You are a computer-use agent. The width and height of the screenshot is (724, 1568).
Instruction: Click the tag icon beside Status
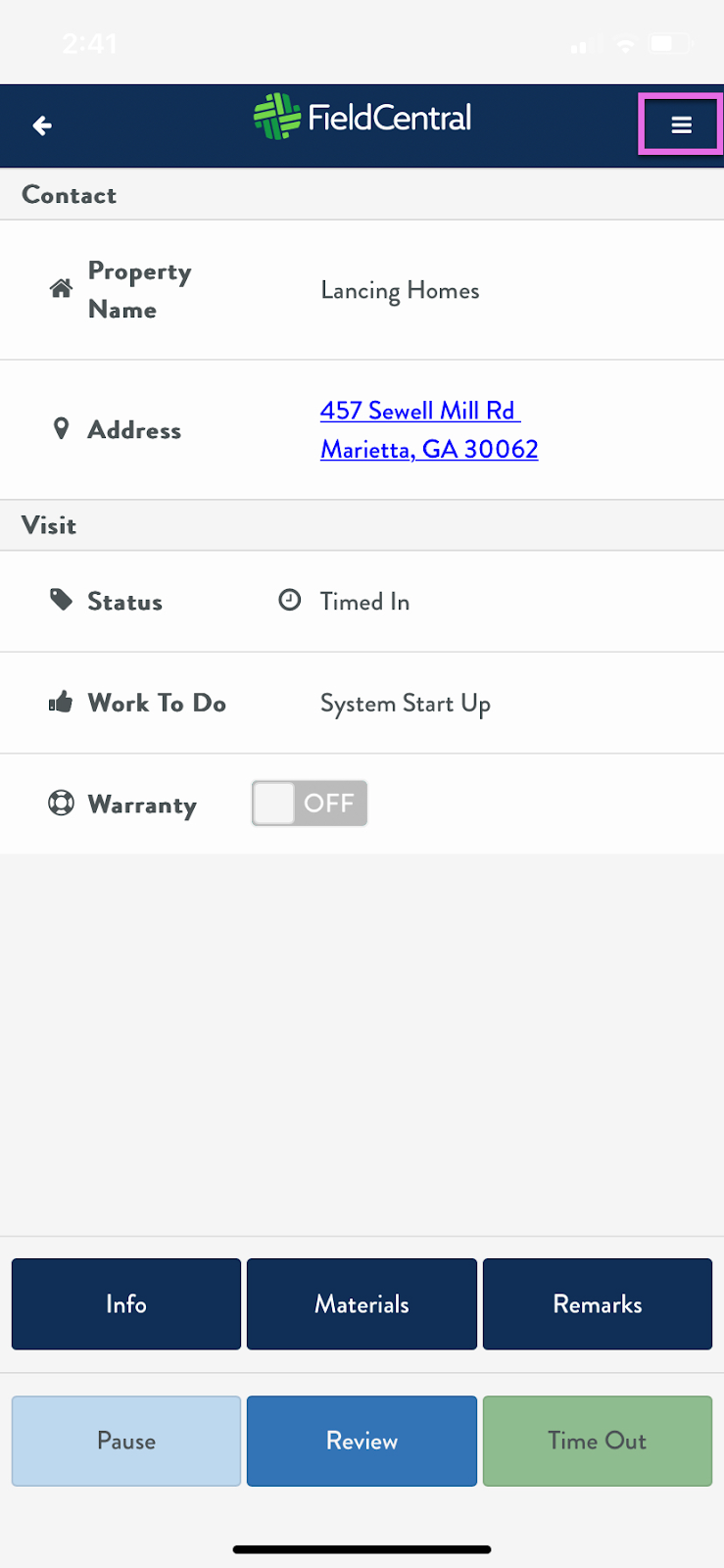click(x=61, y=600)
